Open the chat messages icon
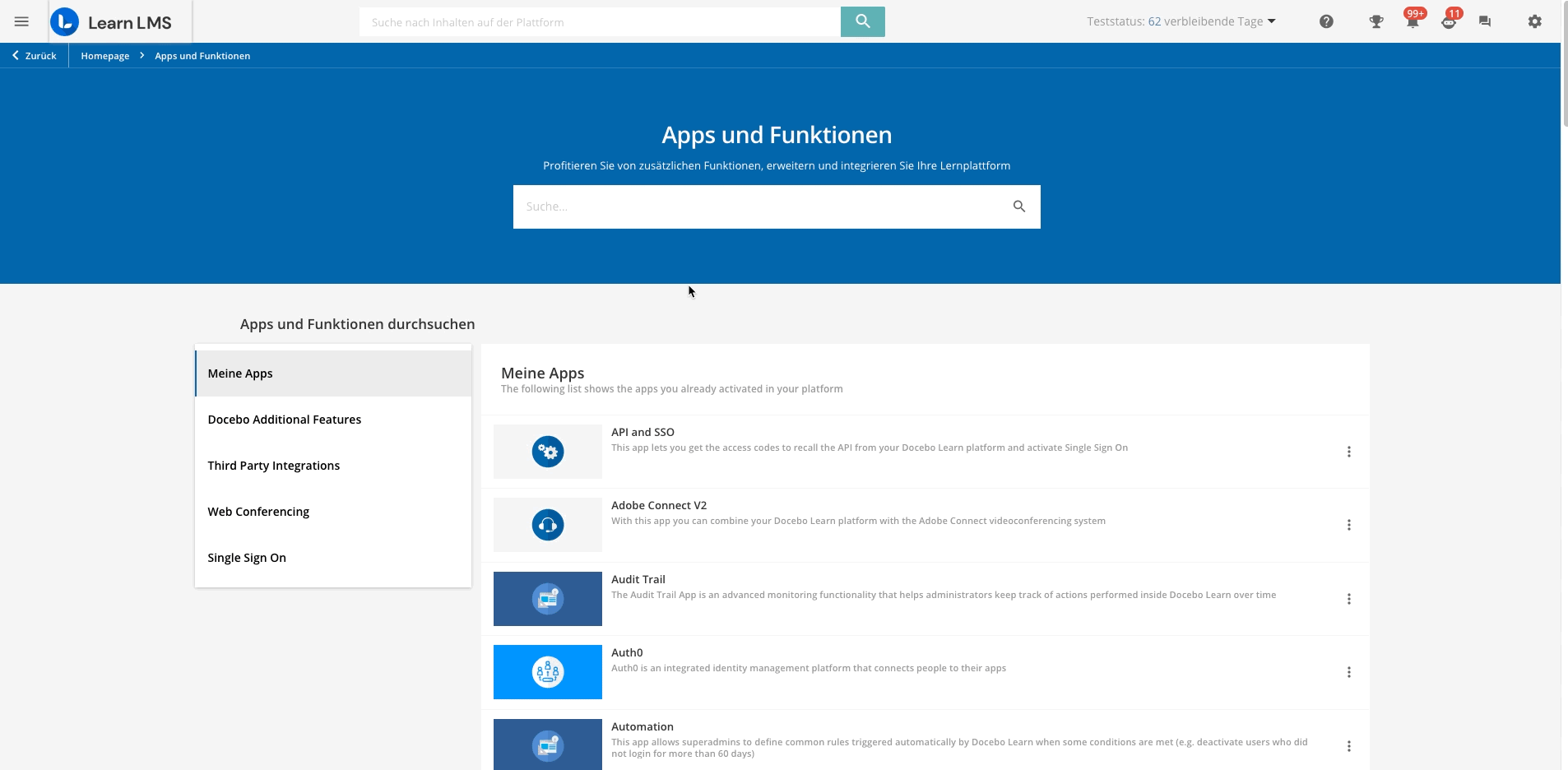 (1485, 22)
